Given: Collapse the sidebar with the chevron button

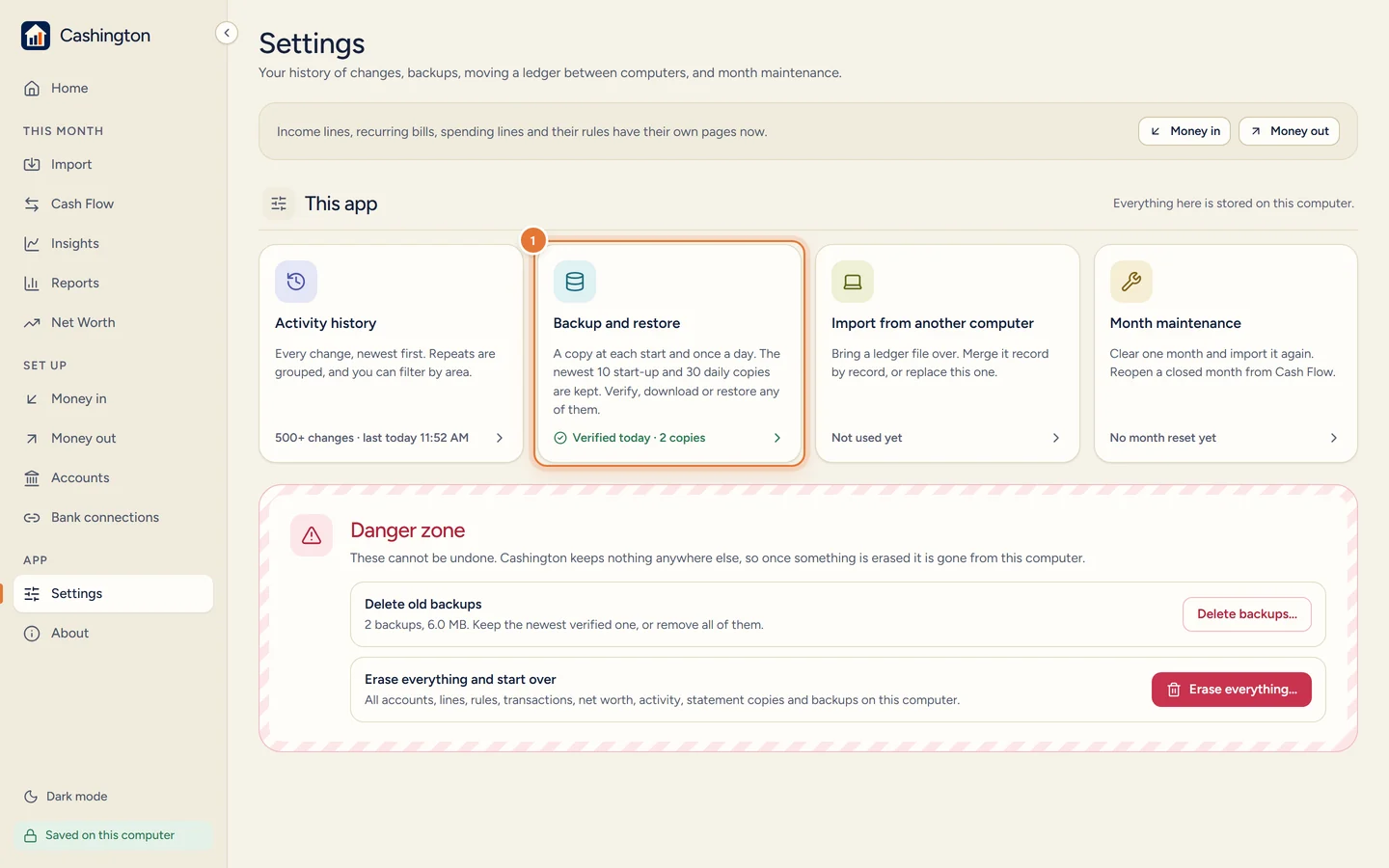Looking at the screenshot, I should (x=227, y=33).
